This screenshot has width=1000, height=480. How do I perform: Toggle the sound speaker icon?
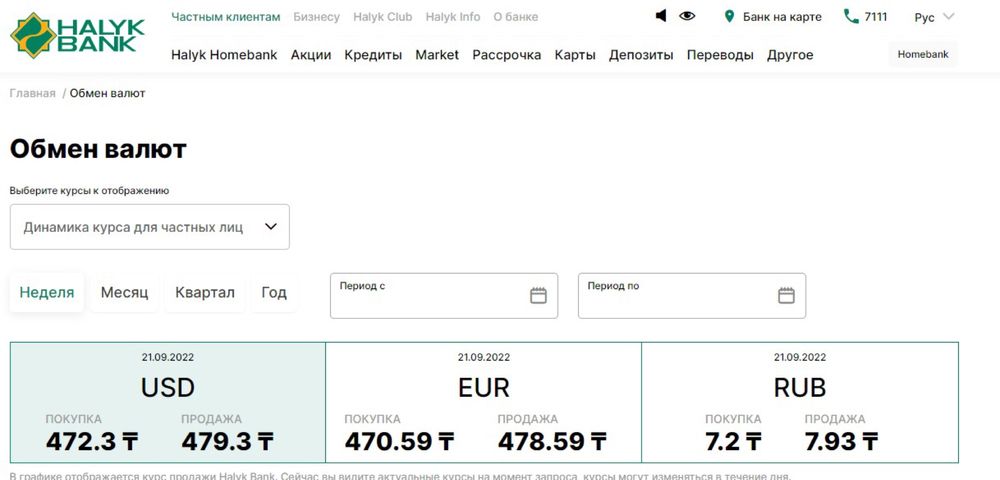661,16
